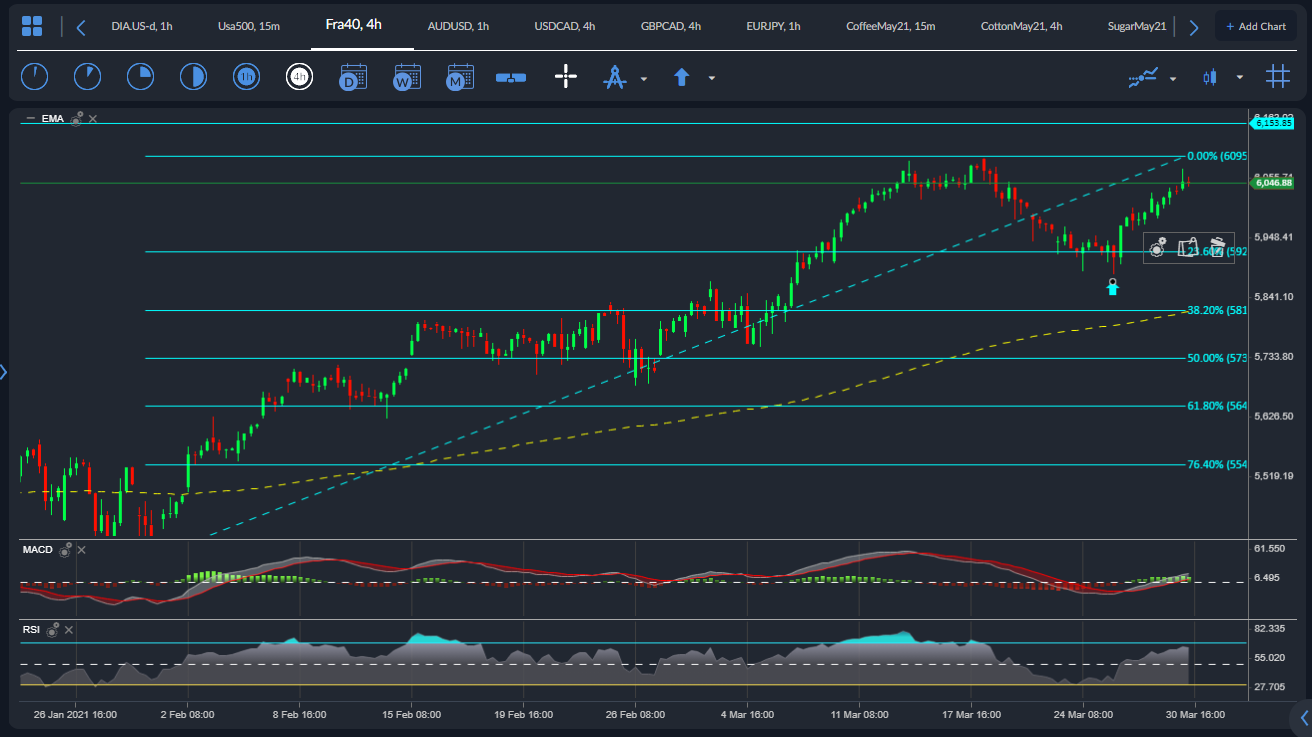The width and height of the screenshot is (1312, 737).
Task: Click the MACD panel title
Action: tap(38, 550)
